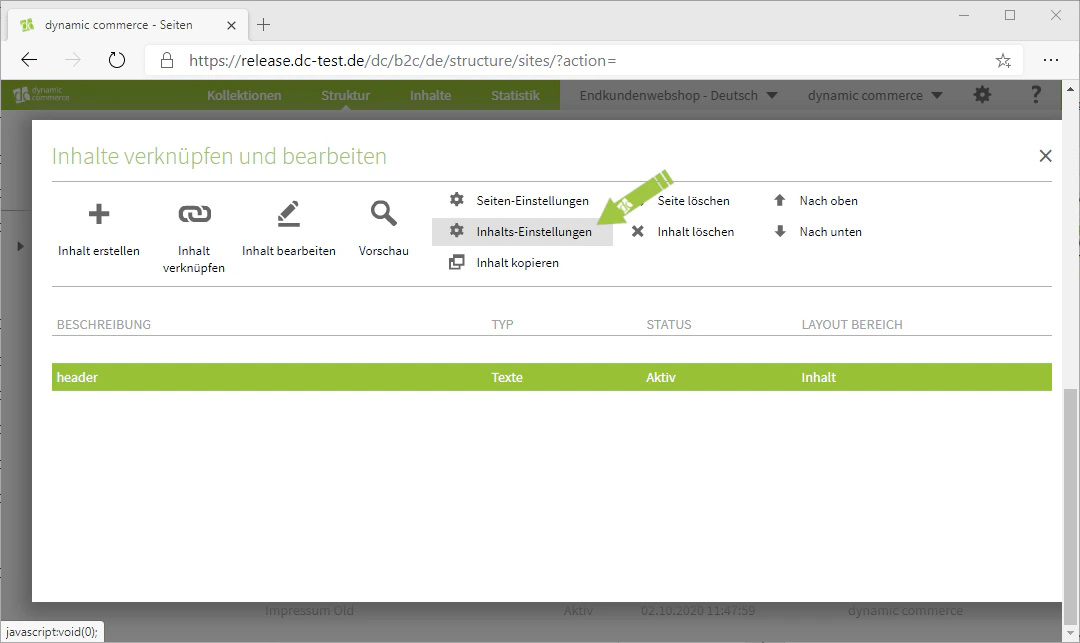Expand the left sidebar triangle
The height and width of the screenshot is (643, 1080).
[x=20, y=246]
